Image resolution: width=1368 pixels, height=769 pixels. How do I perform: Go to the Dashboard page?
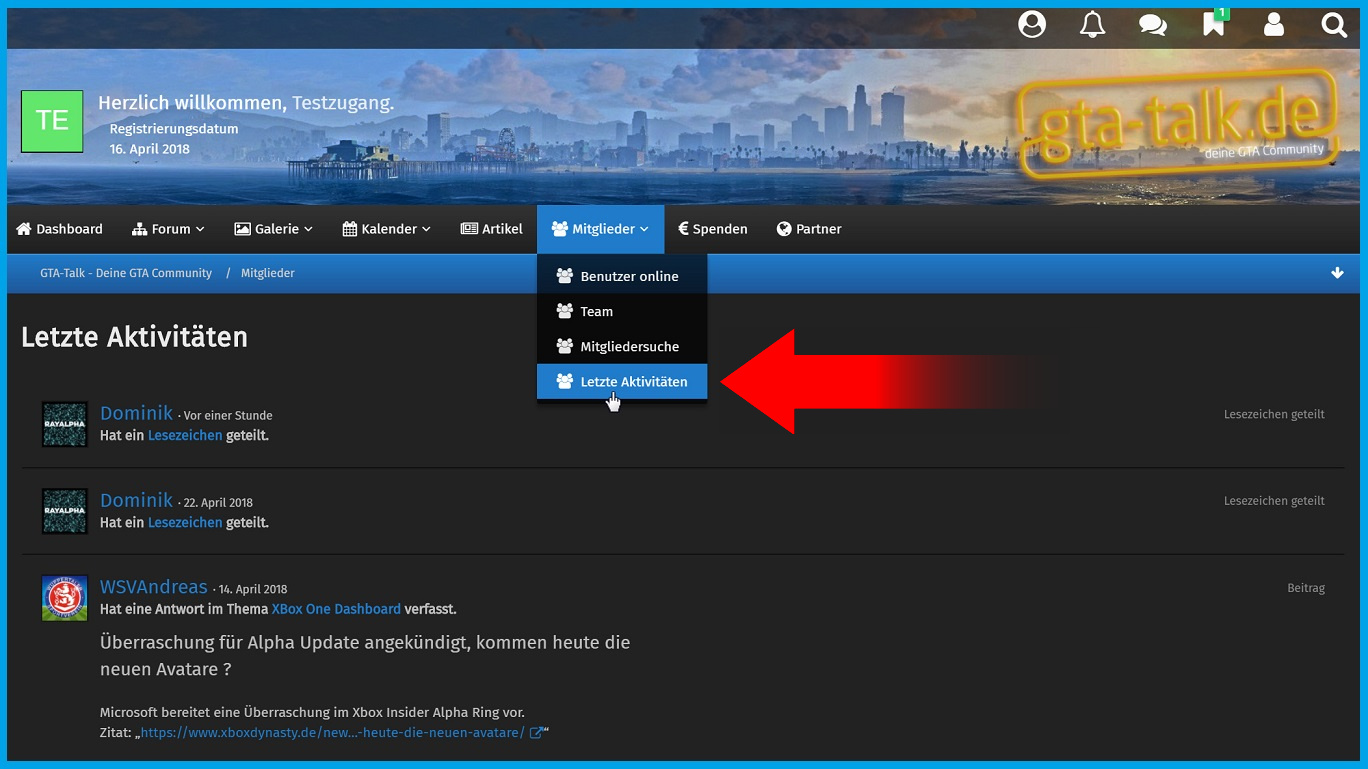pos(60,229)
